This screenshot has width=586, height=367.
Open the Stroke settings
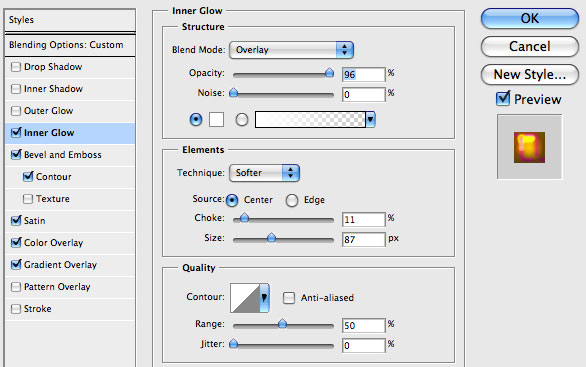pyautogui.click(x=37, y=309)
